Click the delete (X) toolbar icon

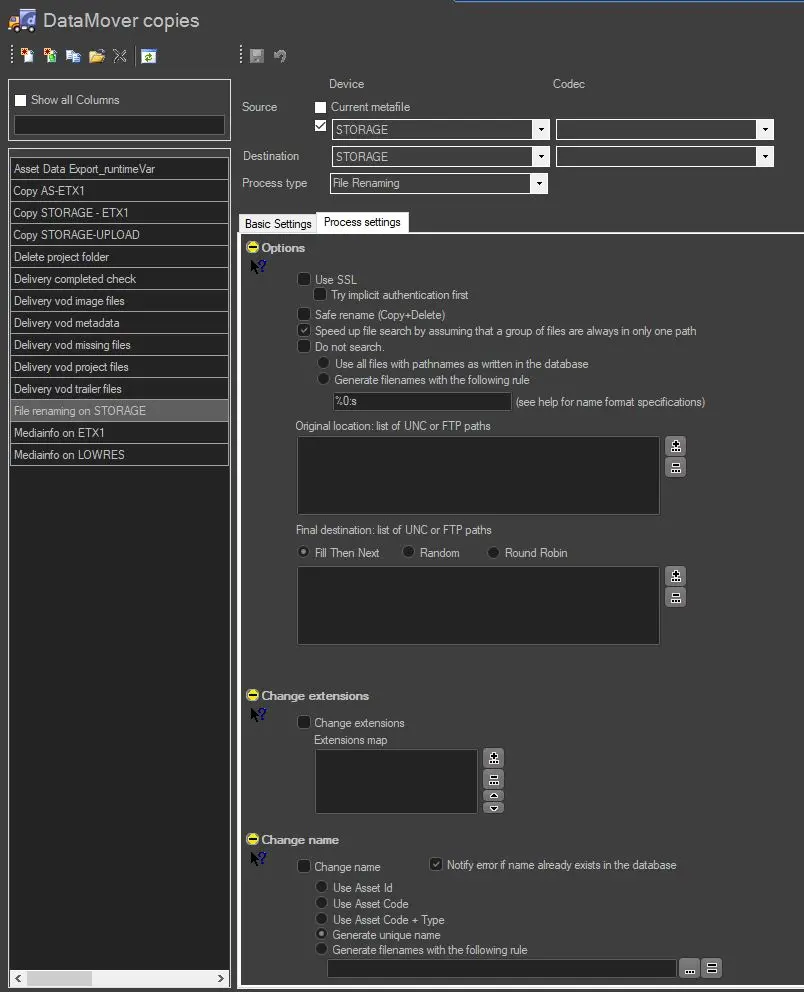click(x=119, y=56)
